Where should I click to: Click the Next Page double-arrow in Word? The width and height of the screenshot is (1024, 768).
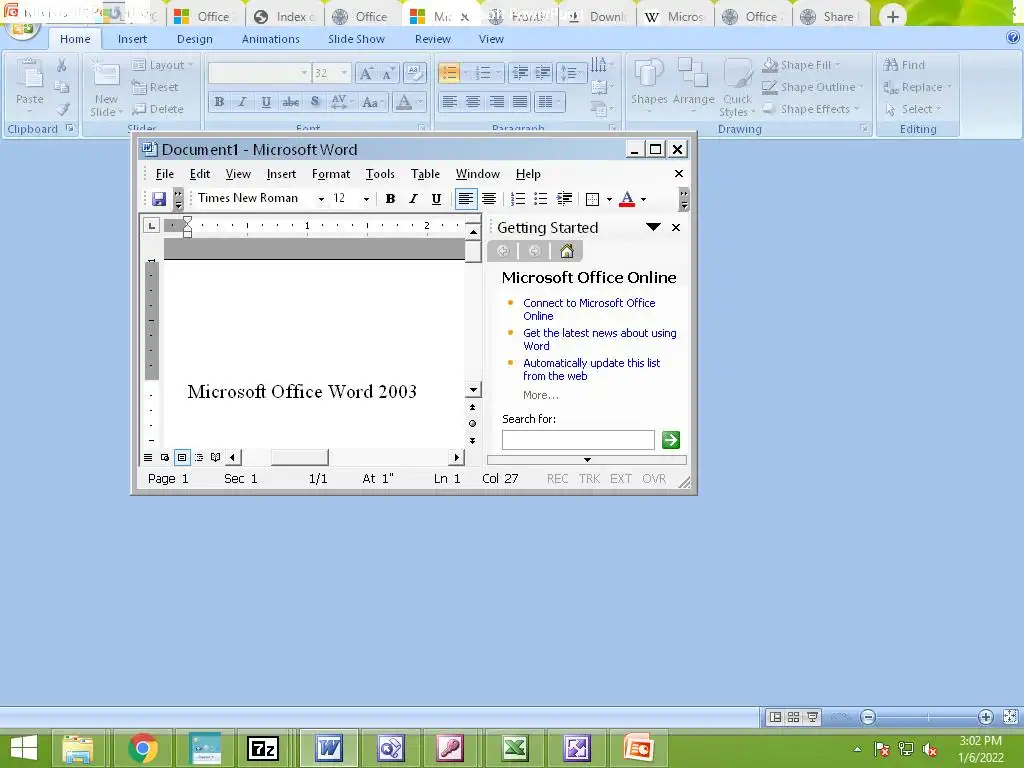(x=472, y=440)
